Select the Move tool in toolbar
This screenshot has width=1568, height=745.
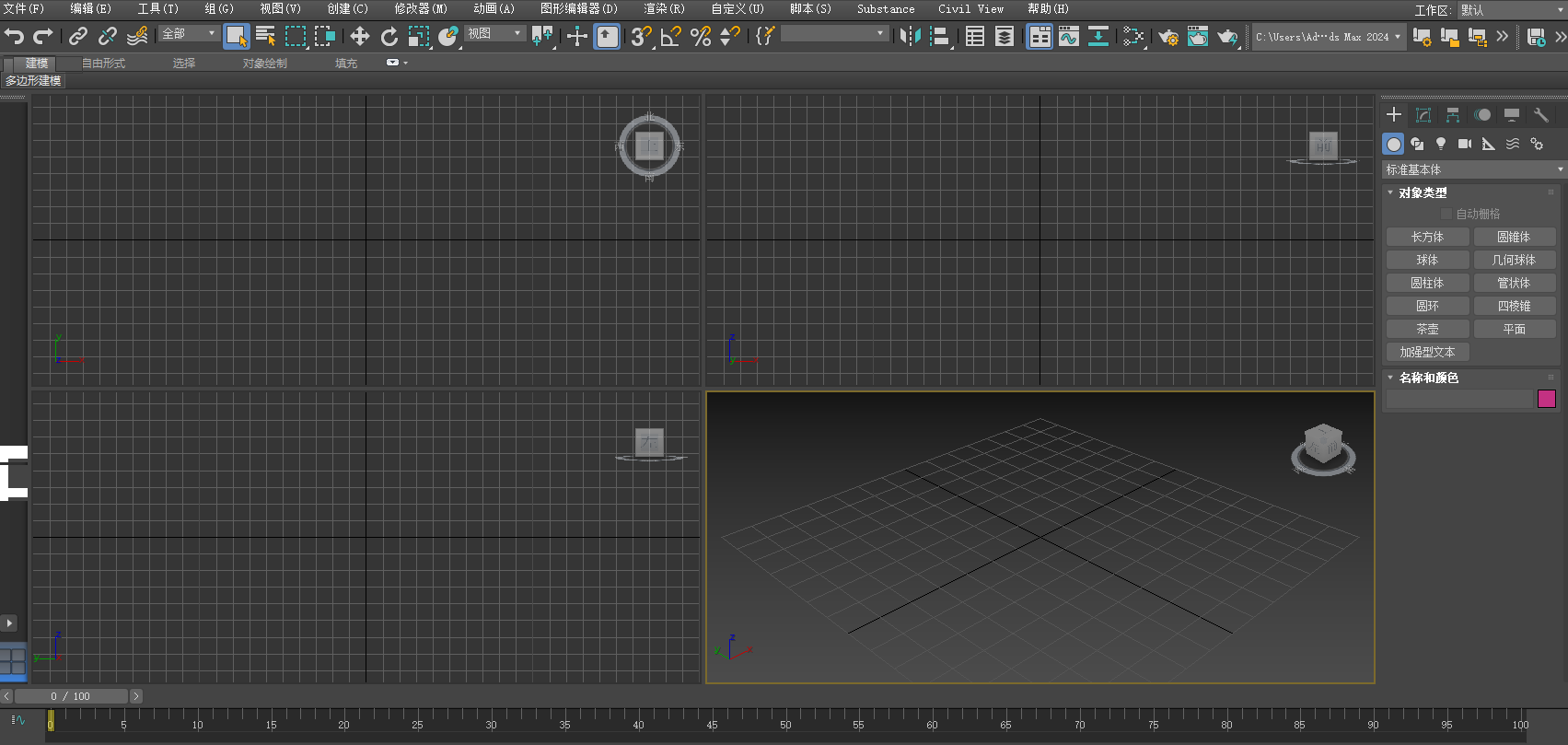[359, 36]
